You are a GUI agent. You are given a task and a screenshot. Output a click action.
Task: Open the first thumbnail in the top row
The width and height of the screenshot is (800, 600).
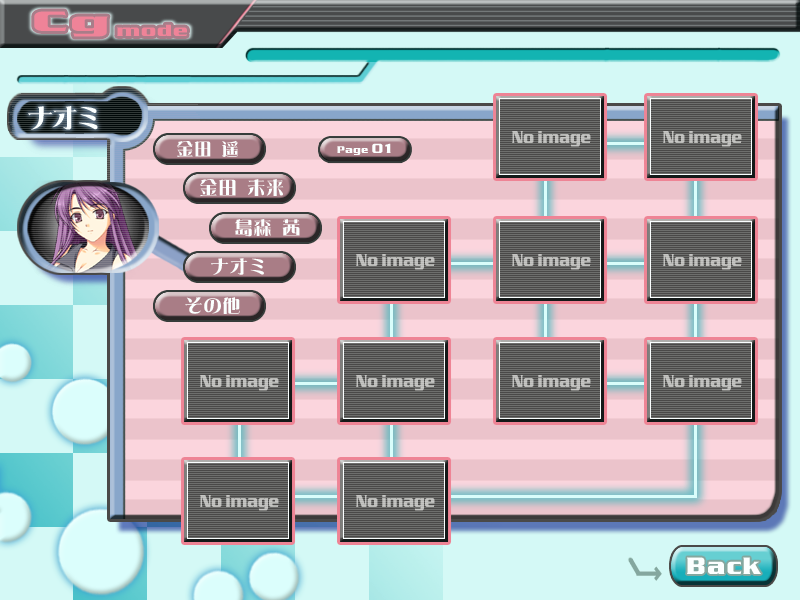pos(550,137)
